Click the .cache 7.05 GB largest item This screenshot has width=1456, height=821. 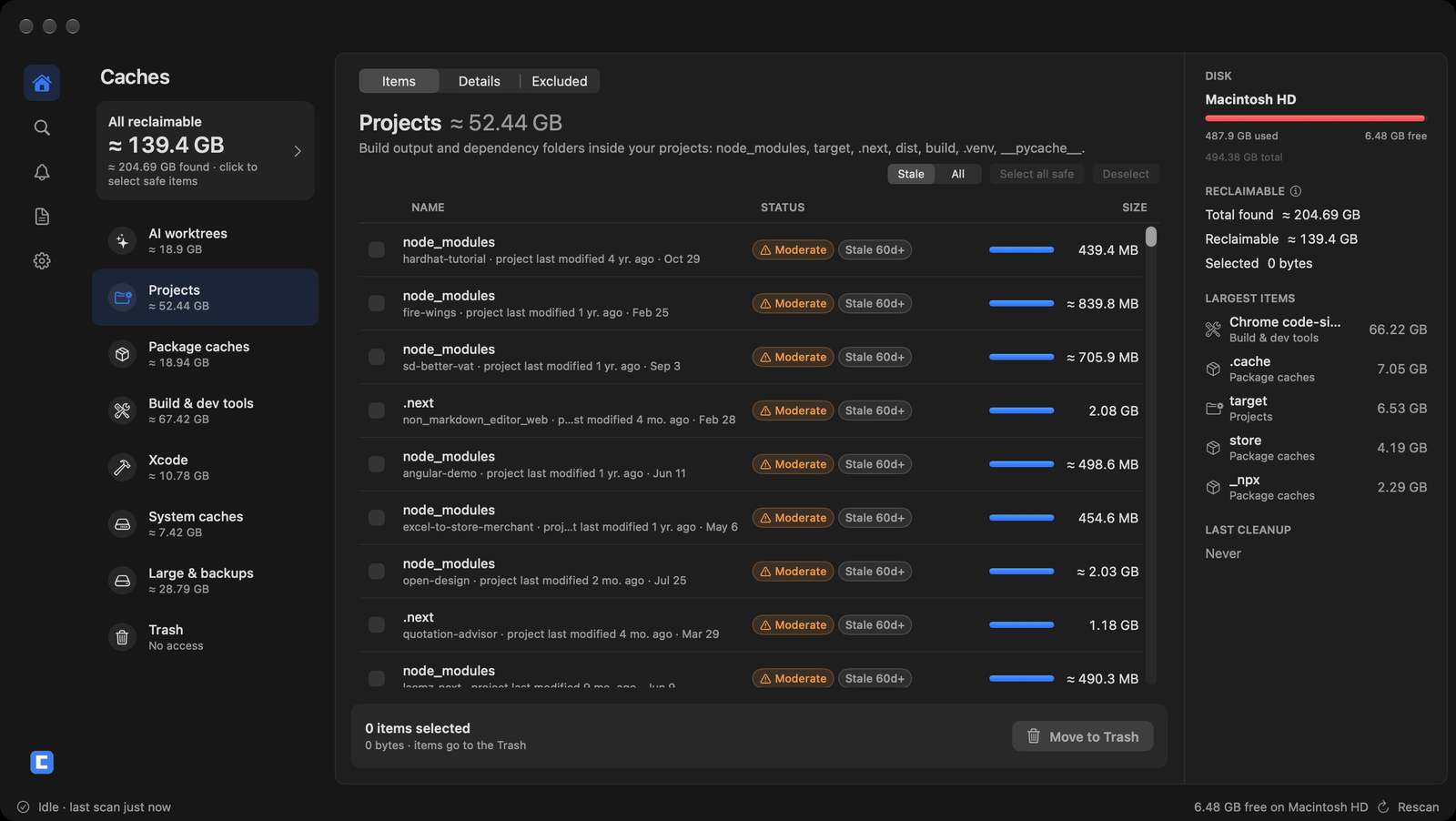pyautogui.click(x=1316, y=369)
